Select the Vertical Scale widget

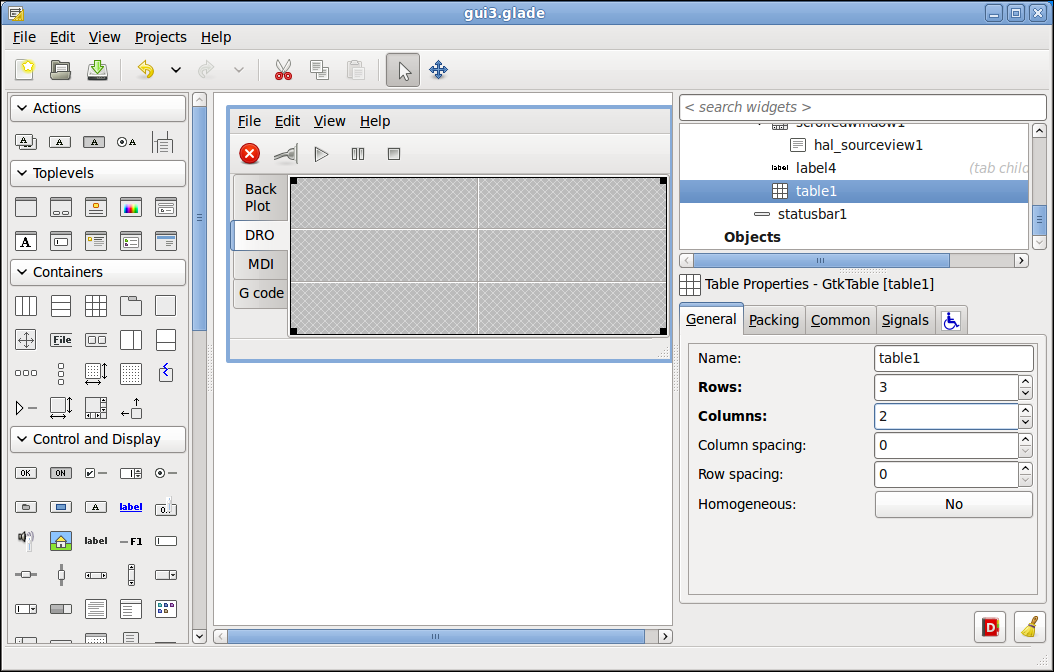click(61, 575)
